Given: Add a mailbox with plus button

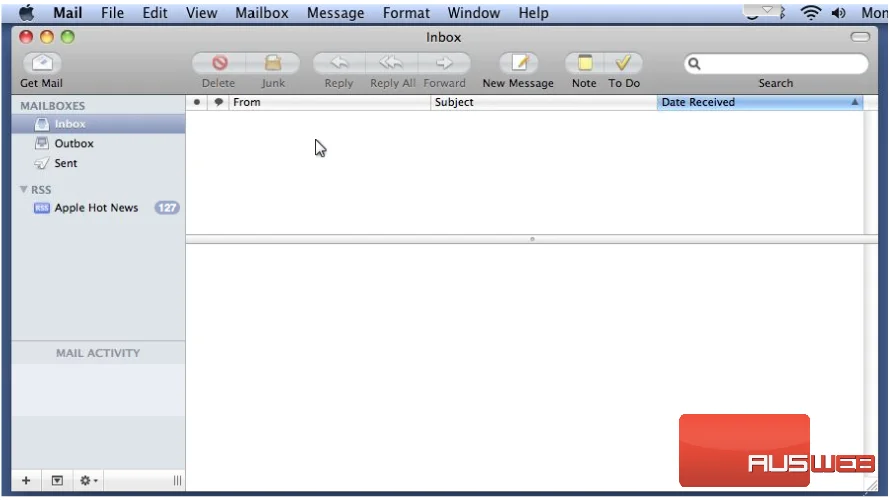Looking at the screenshot, I should 26,481.
